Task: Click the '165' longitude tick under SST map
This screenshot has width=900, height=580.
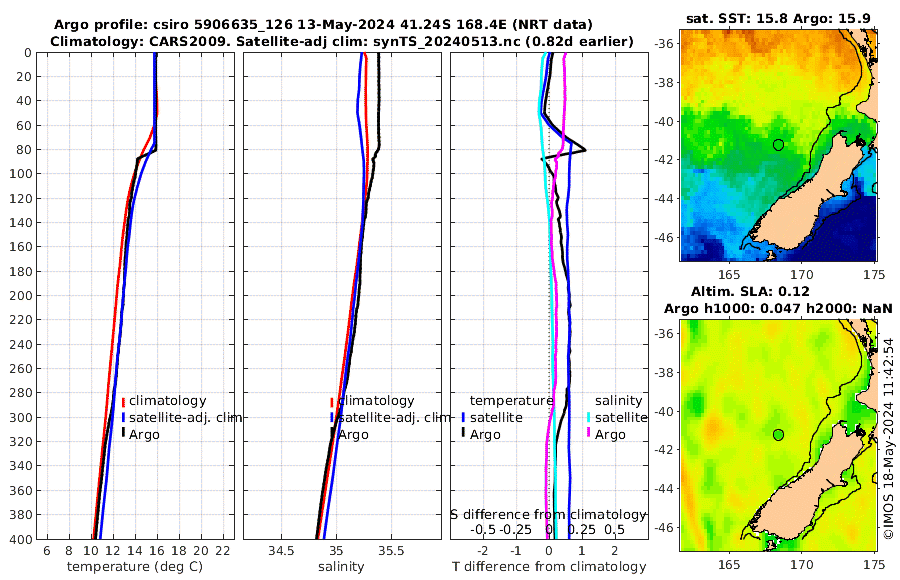Action: pos(729,274)
